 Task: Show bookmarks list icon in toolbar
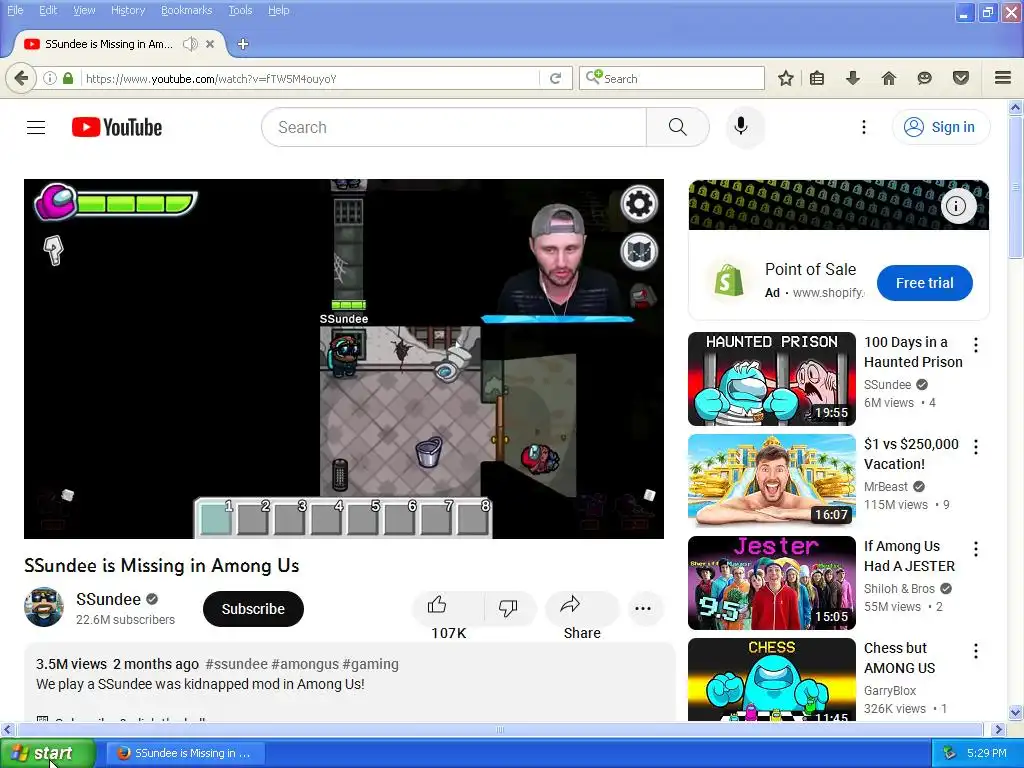[x=817, y=78]
